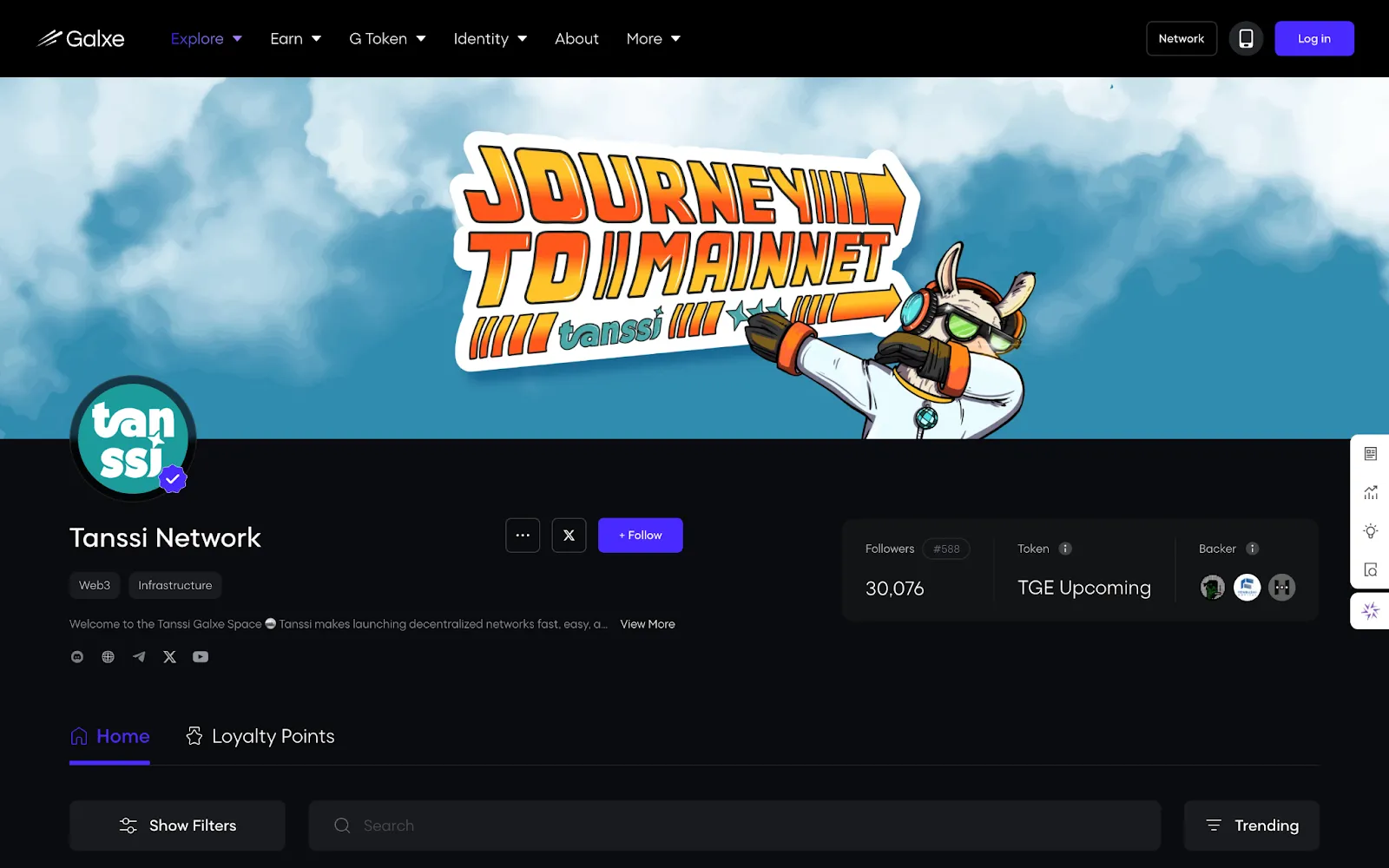1389x868 pixels.
Task: Click the Network button
Action: tap(1182, 38)
